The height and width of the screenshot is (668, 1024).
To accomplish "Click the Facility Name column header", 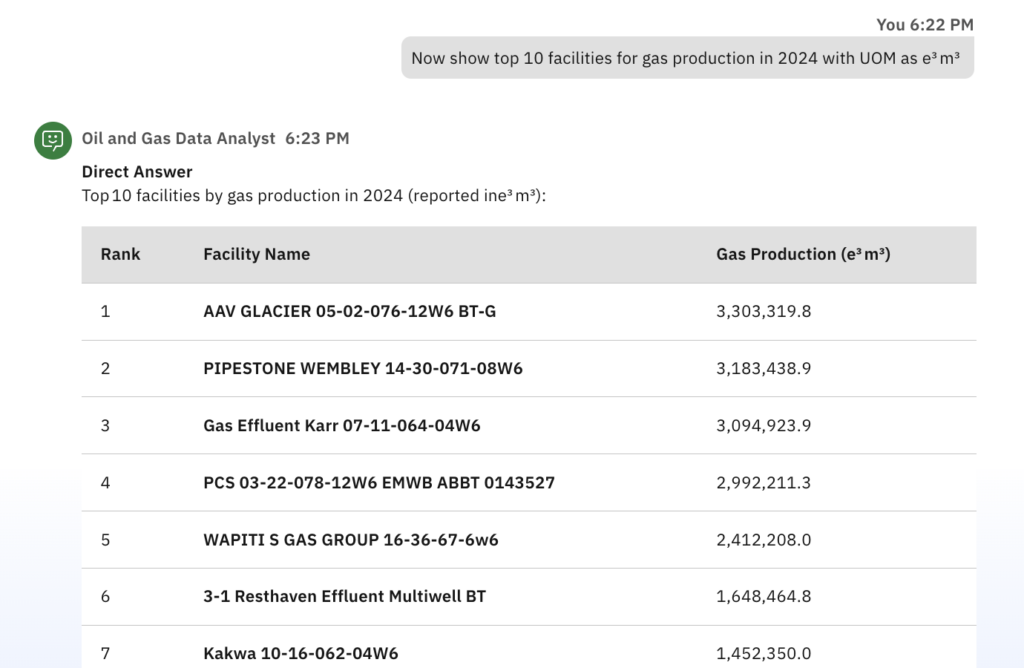I will coord(256,254).
